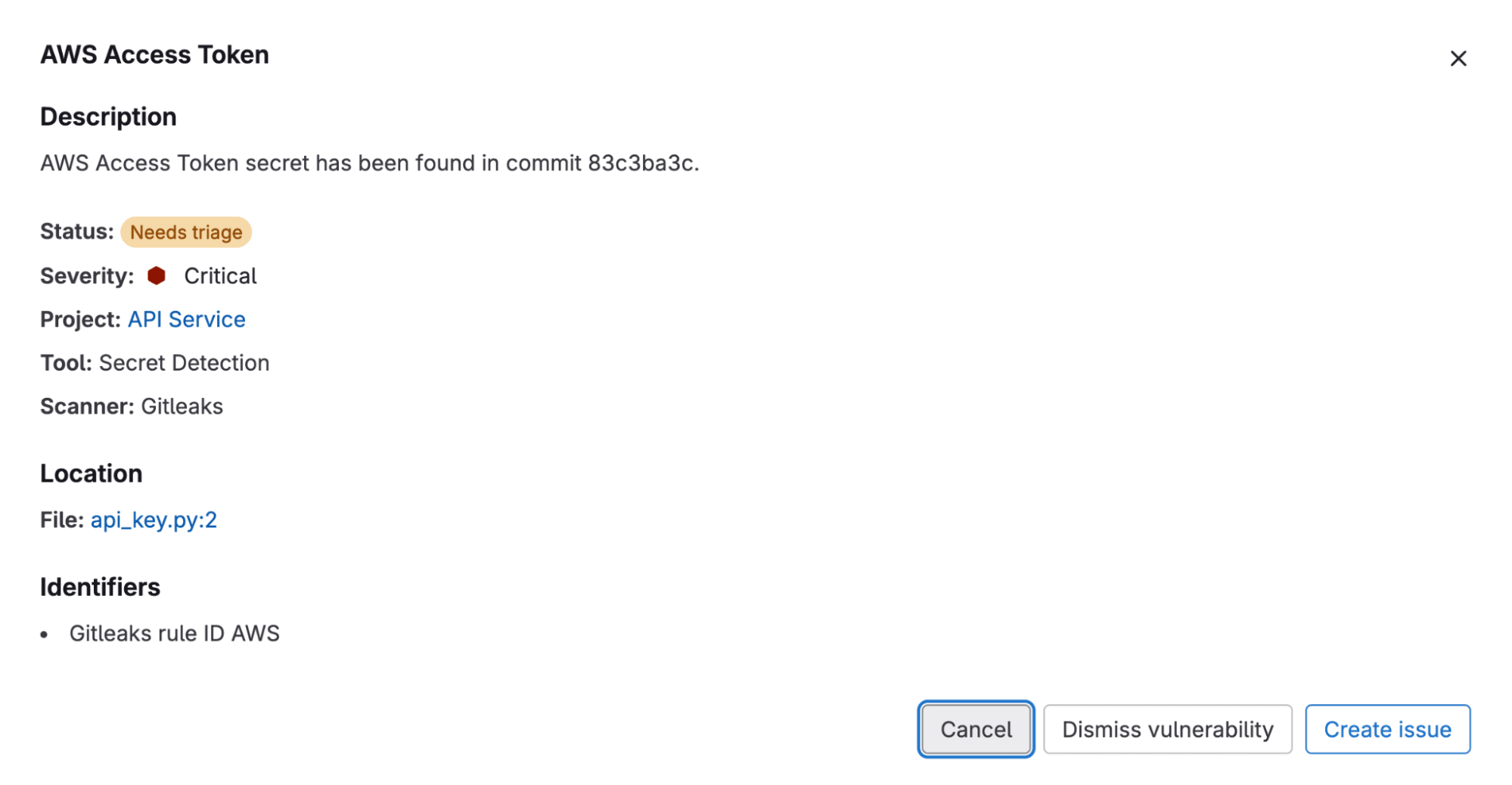Select the Gitleaks scanner label
The height and width of the screenshot is (785, 1512).
pos(182,407)
